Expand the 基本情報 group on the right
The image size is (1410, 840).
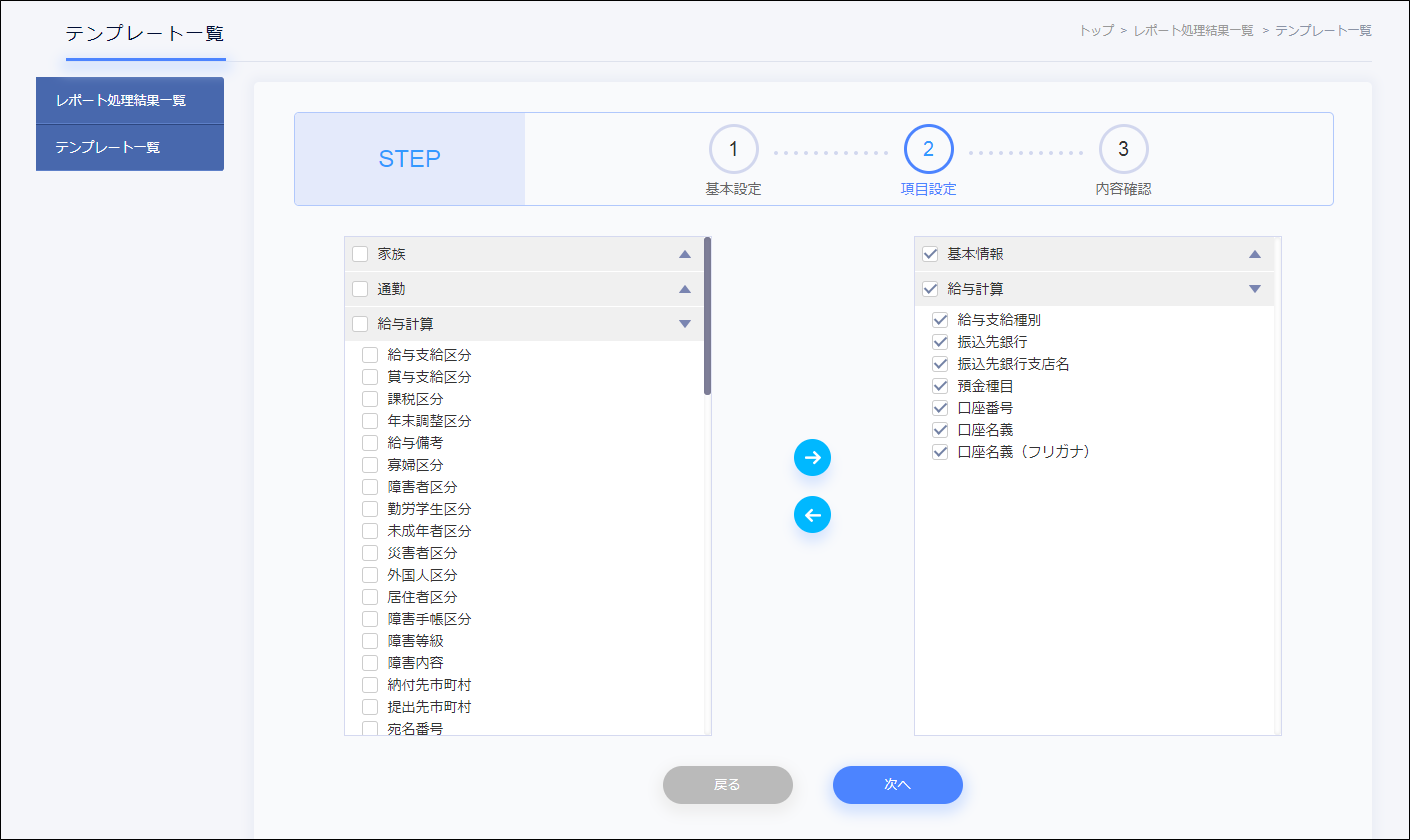click(x=1255, y=254)
